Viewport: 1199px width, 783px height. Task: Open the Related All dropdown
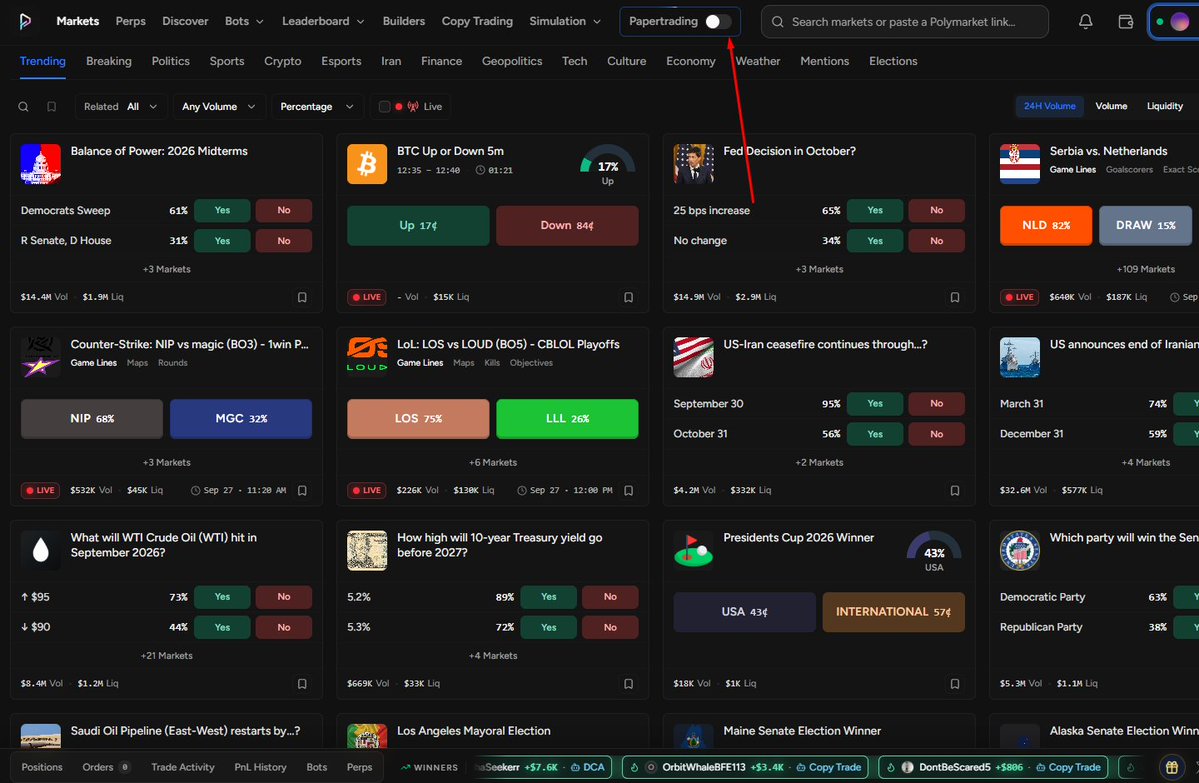(x=121, y=107)
